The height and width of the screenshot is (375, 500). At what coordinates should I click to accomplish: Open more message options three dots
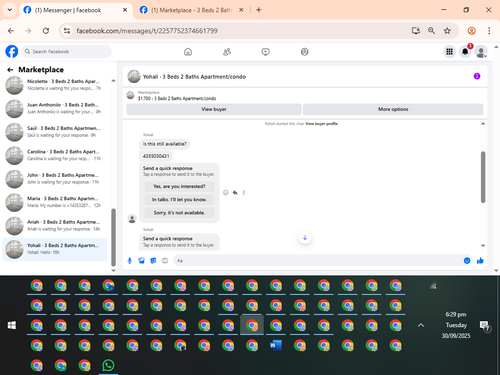(x=244, y=193)
